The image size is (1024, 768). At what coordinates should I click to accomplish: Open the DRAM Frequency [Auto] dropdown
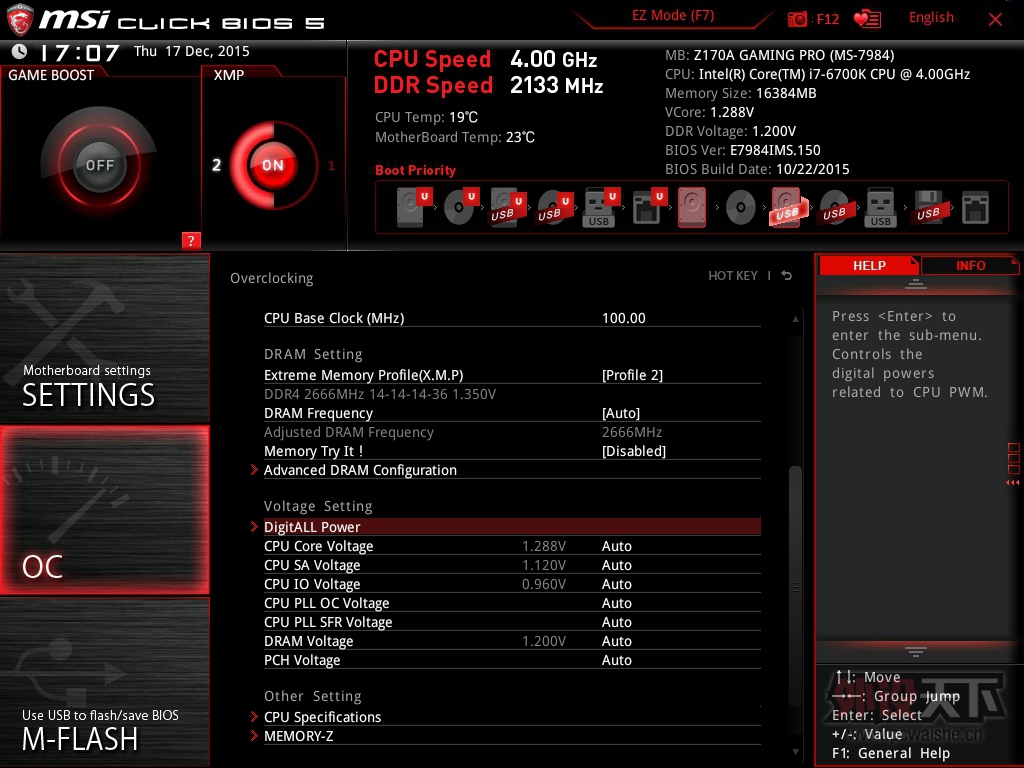pos(620,413)
